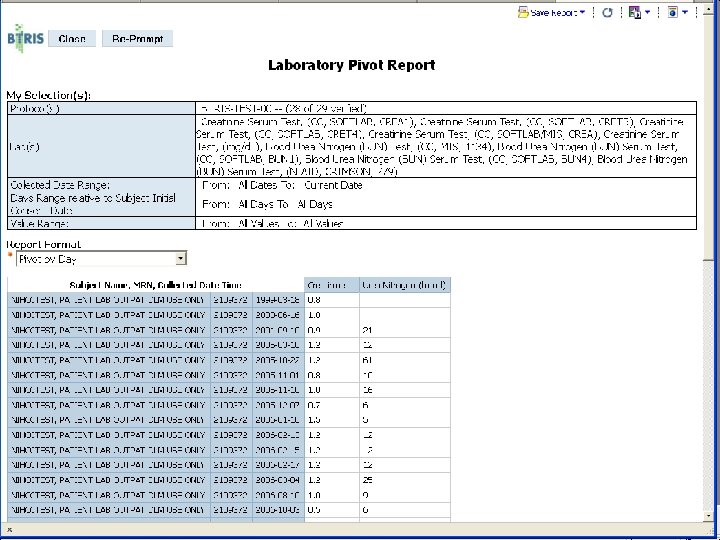Refresh the report with the circular arrow icon

[607, 13]
